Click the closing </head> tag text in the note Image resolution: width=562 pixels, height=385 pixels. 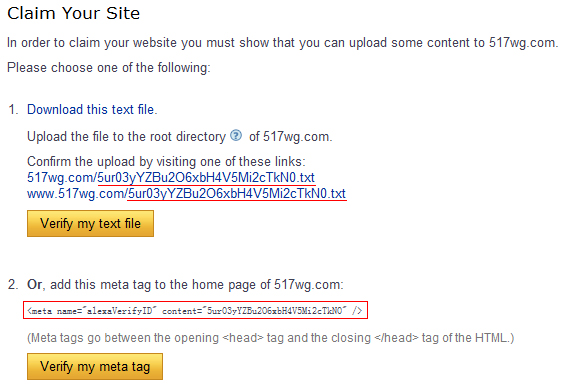pos(396,338)
